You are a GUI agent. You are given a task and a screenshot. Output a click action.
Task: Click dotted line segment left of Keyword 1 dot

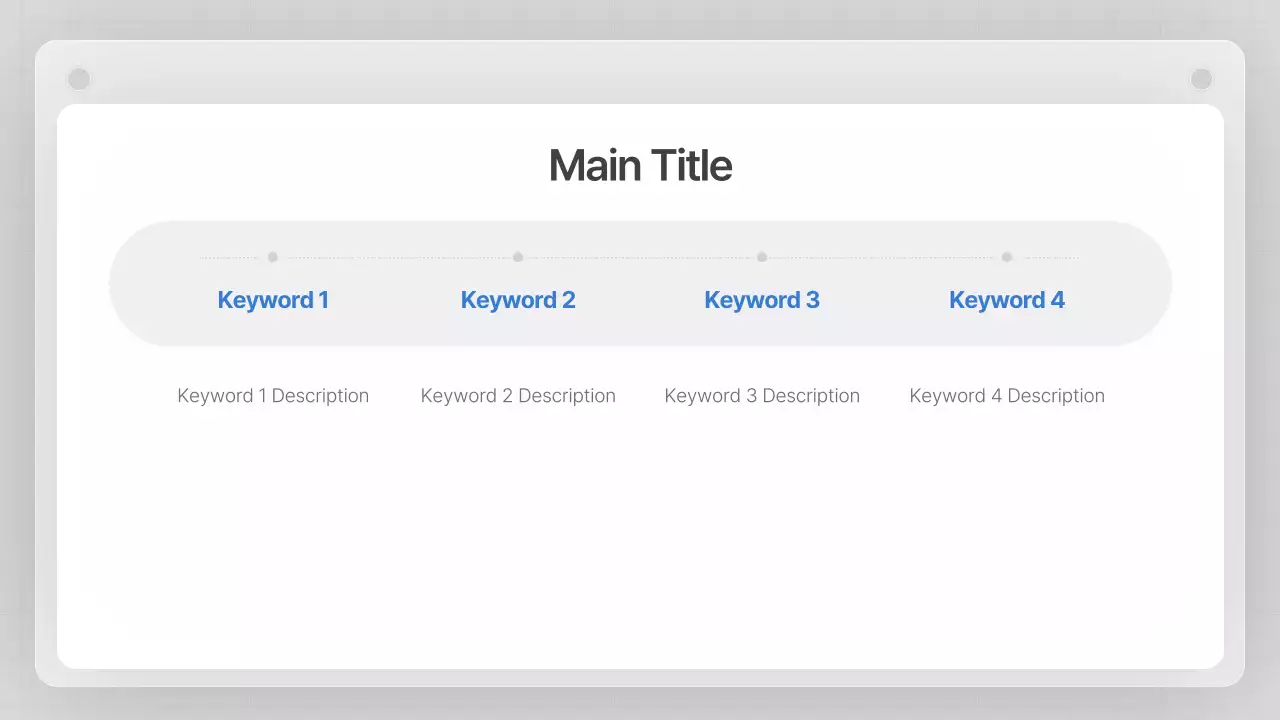click(x=230, y=258)
